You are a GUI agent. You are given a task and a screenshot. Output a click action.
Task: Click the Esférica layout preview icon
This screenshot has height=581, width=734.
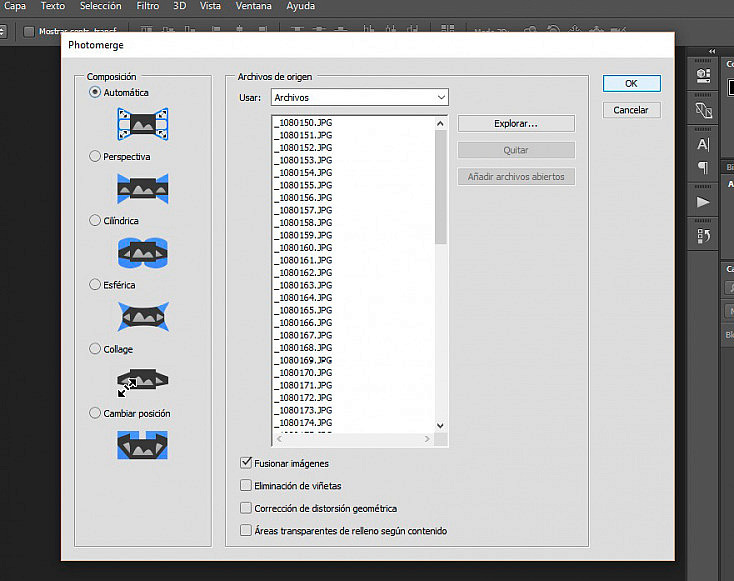[143, 317]
